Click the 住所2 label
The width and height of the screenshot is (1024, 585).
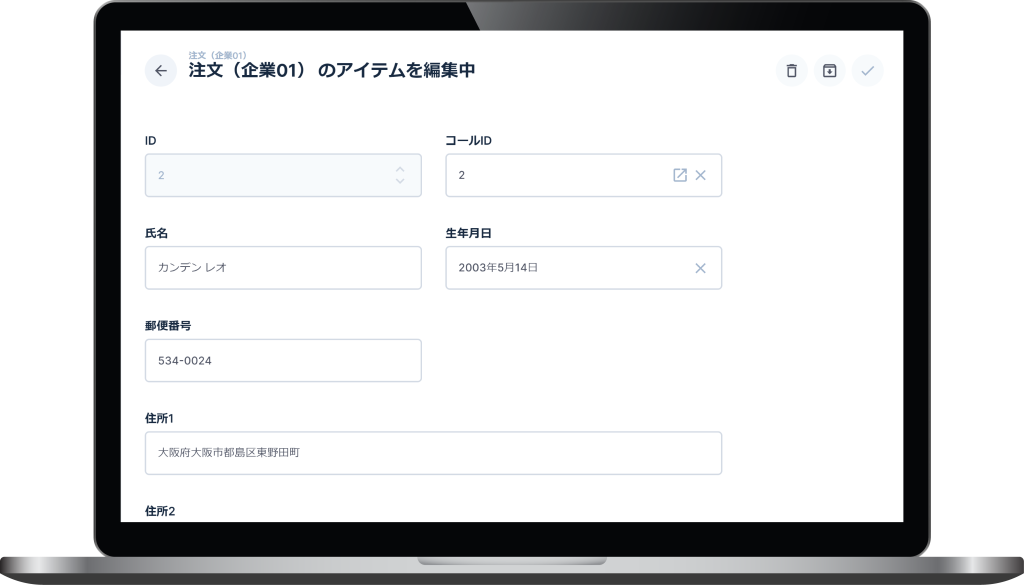click(x=160, y=511)
